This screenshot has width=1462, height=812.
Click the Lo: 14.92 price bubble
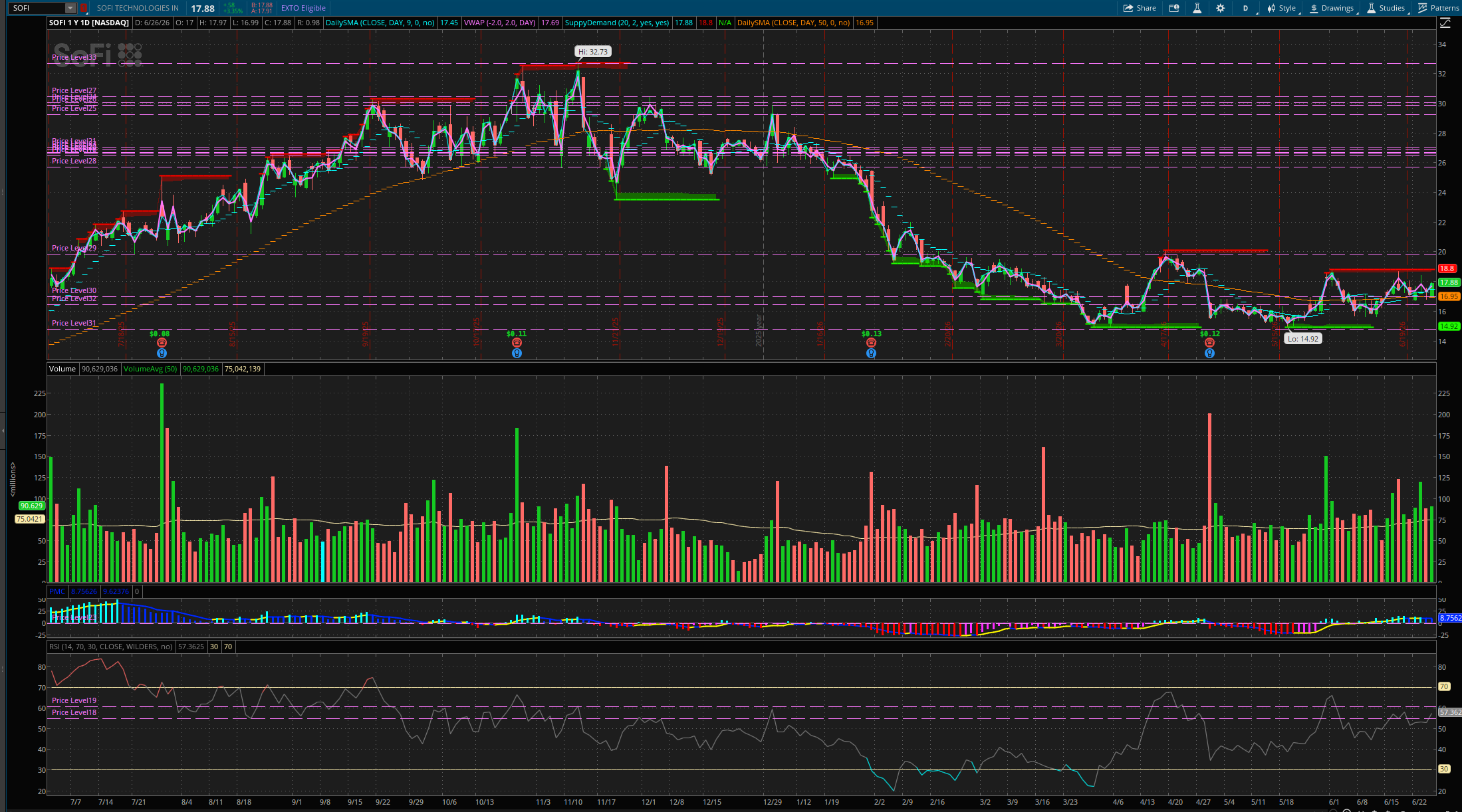tap(1302, 338)
